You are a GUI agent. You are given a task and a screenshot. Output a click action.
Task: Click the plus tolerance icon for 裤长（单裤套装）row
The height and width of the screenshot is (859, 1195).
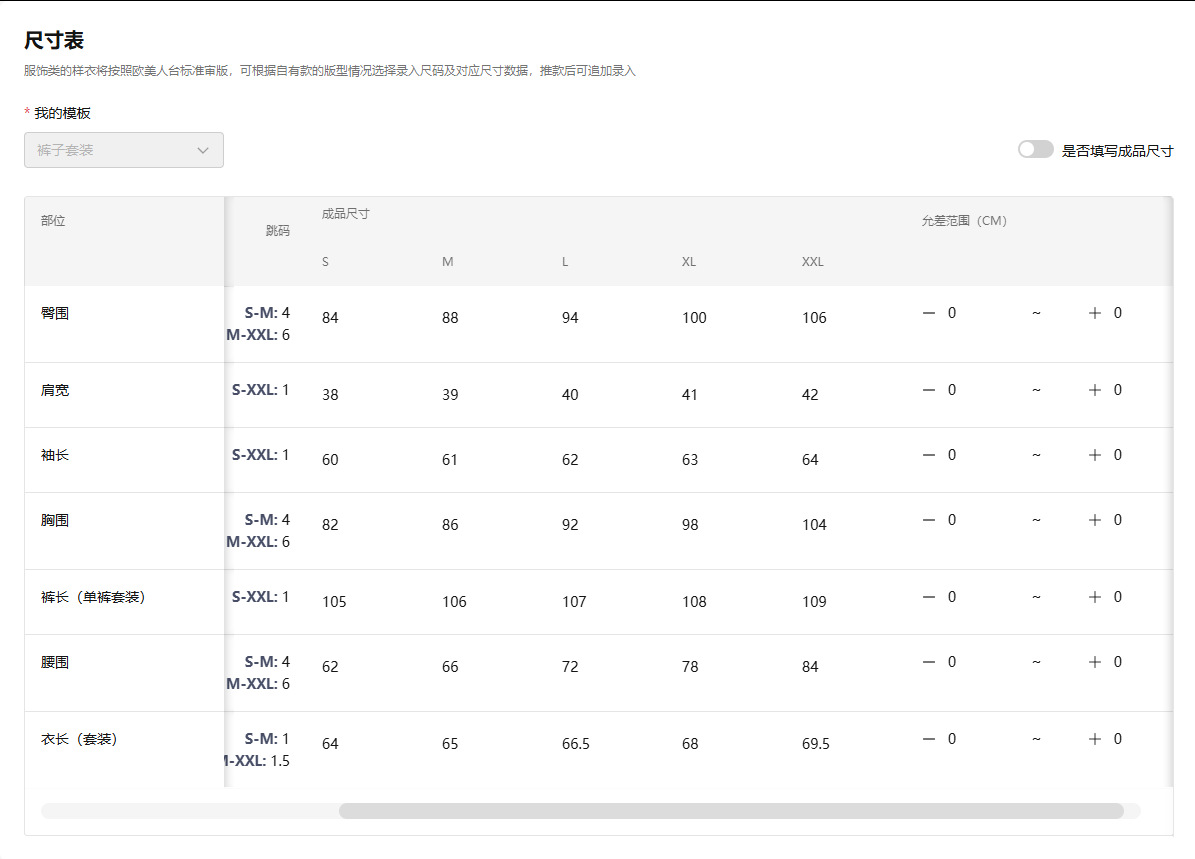pos(1095,596)
